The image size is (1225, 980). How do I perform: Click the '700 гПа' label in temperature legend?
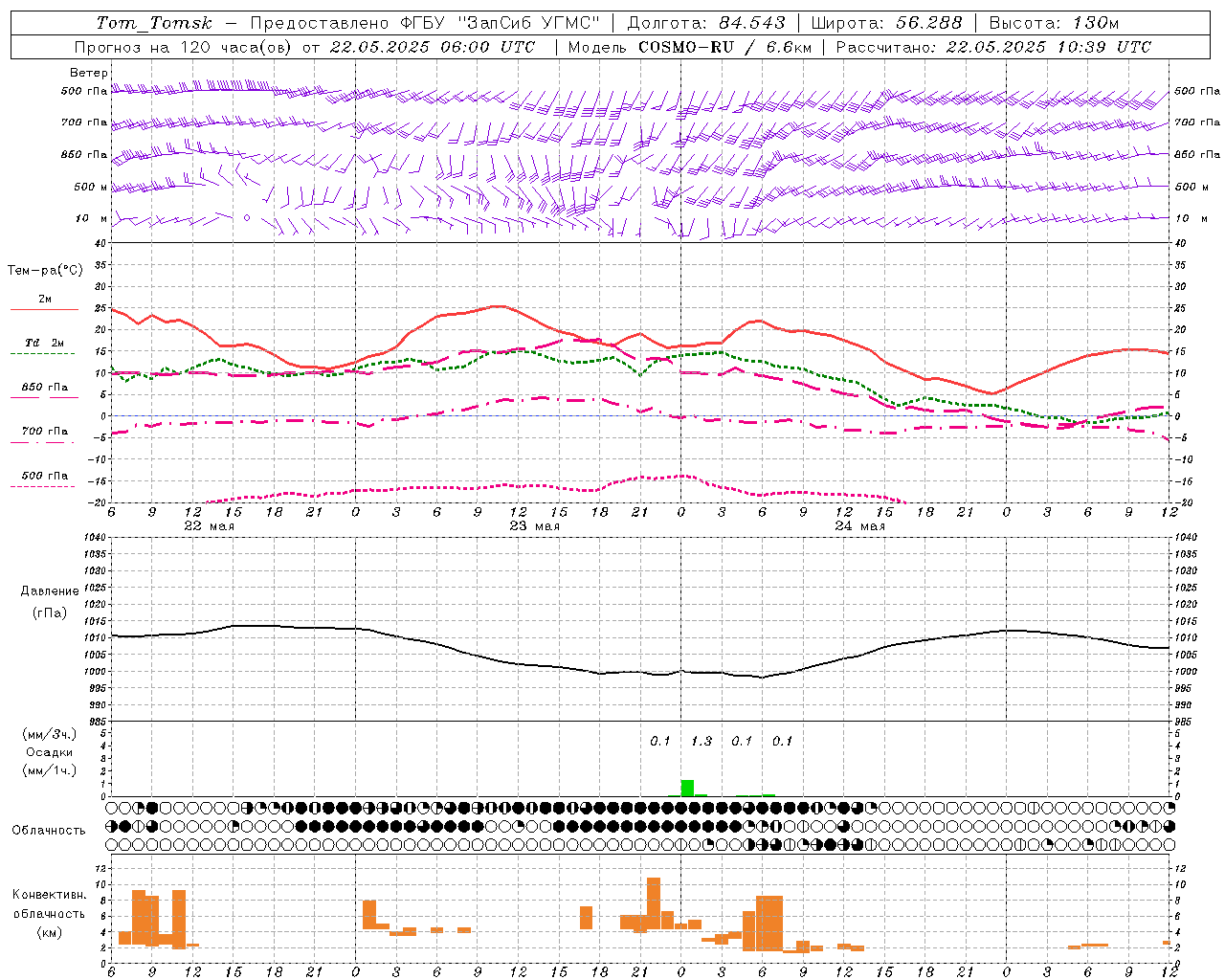click(45, 432)
